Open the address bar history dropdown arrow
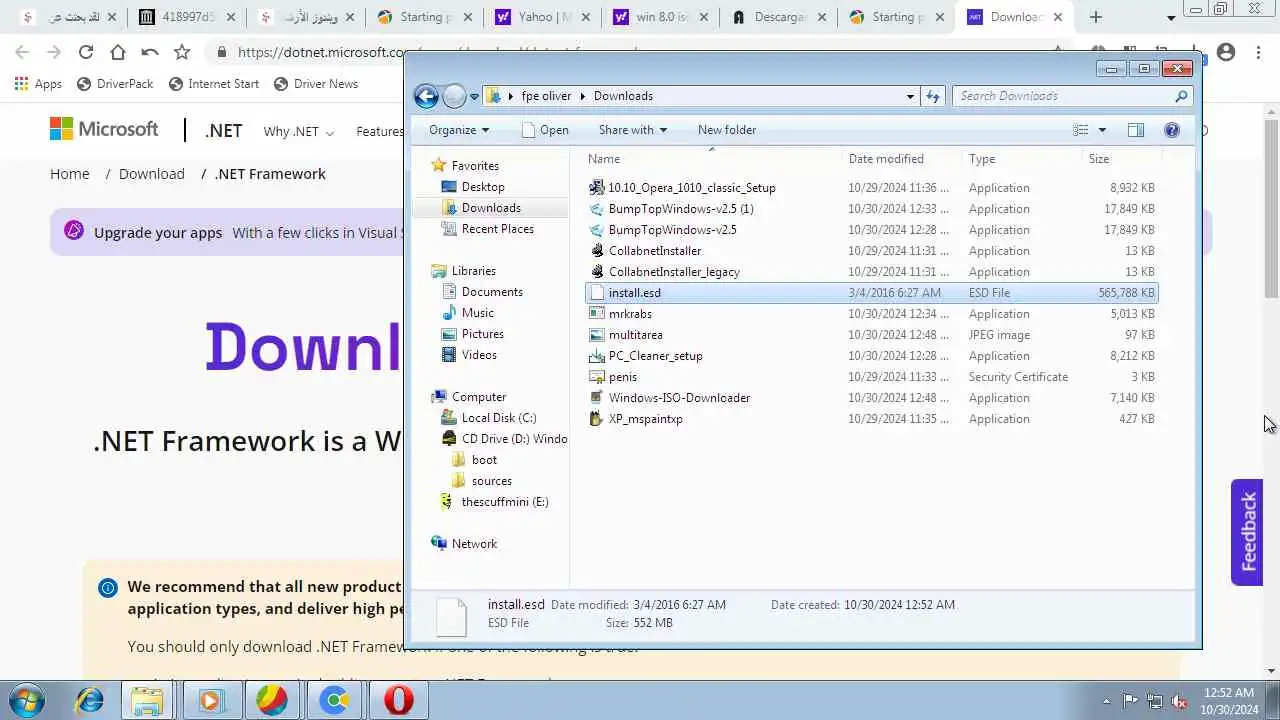The height and width of the screenshot is (720, 1280). tap(910, 96)
